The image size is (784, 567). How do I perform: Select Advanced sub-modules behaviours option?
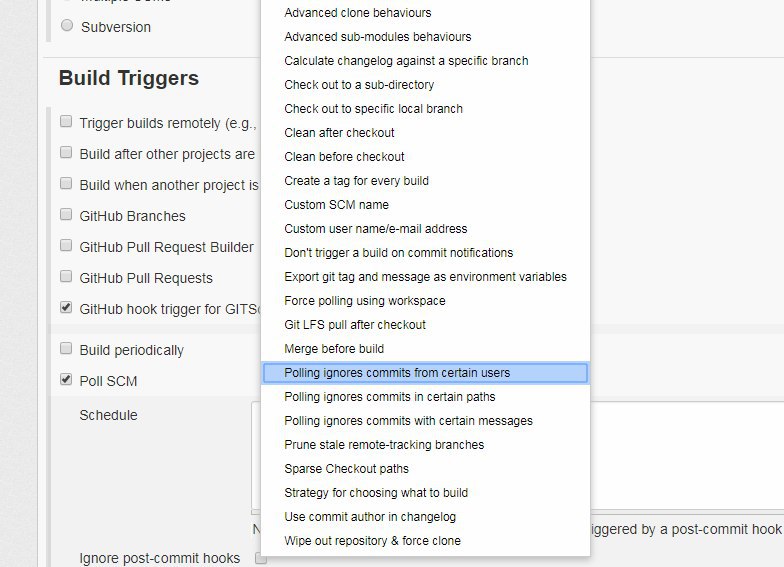[x=377, y=37]
